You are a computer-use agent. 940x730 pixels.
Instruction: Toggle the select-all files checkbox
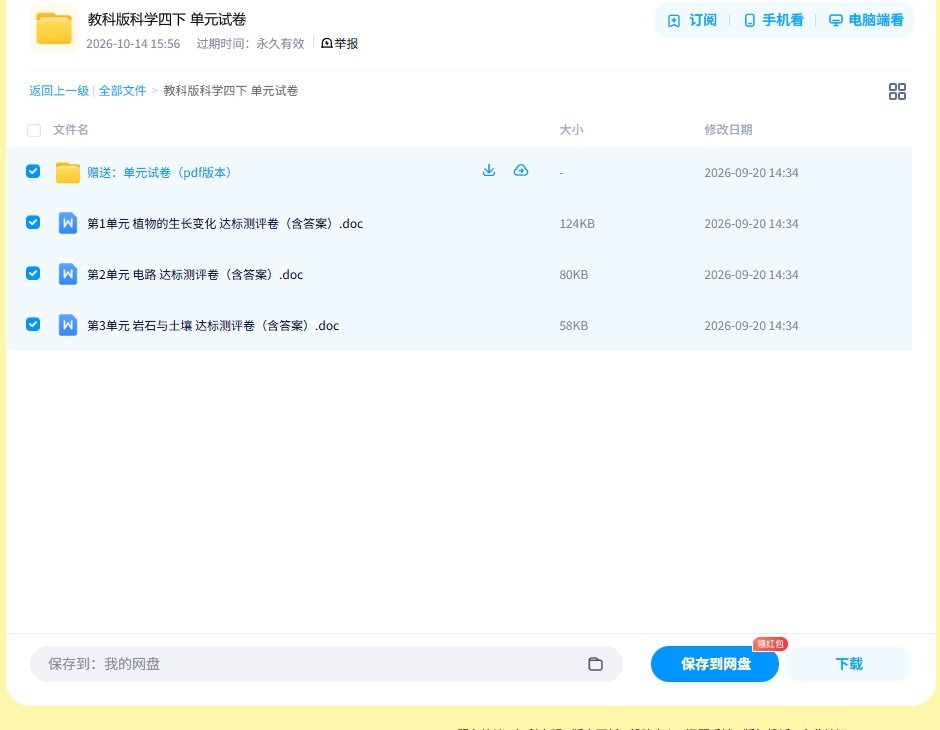[x=34, y=130]
